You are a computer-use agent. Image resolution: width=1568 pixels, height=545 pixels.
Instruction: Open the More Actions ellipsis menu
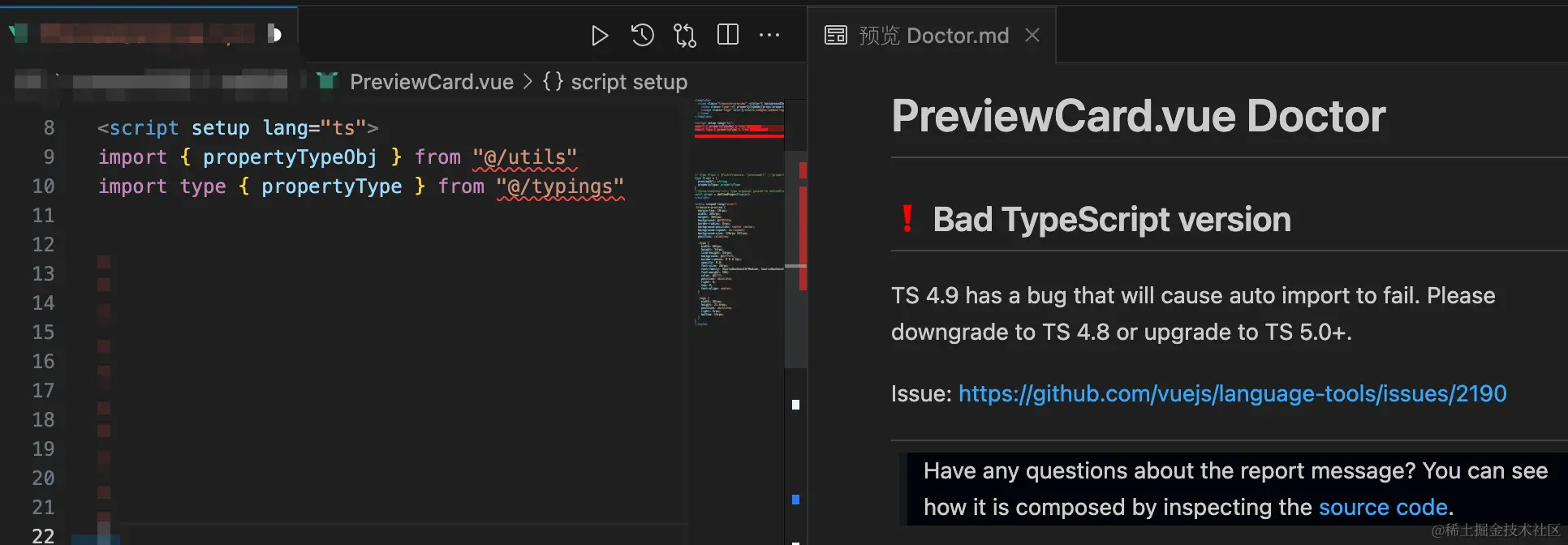769,35
